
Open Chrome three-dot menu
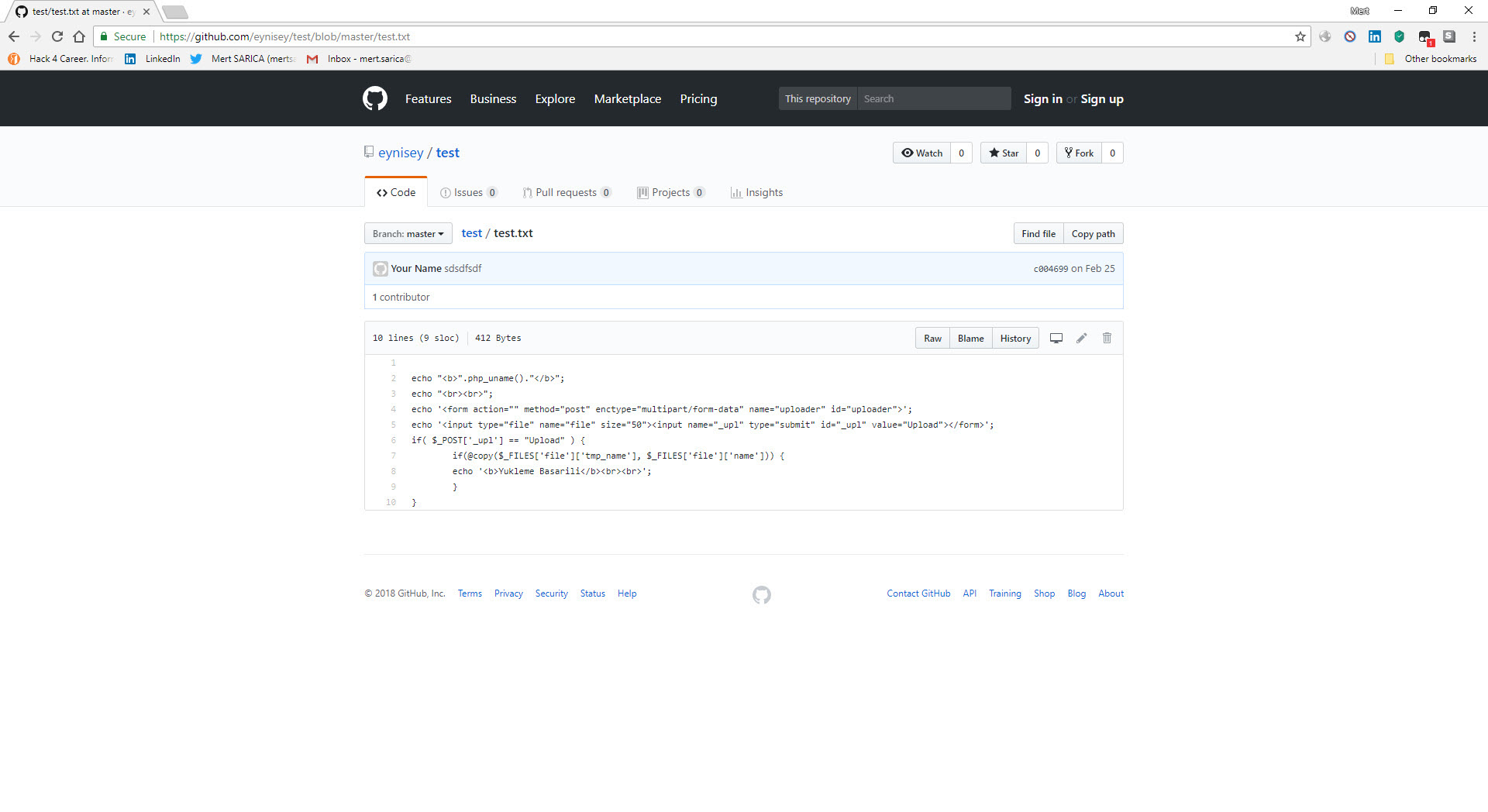1473,36
